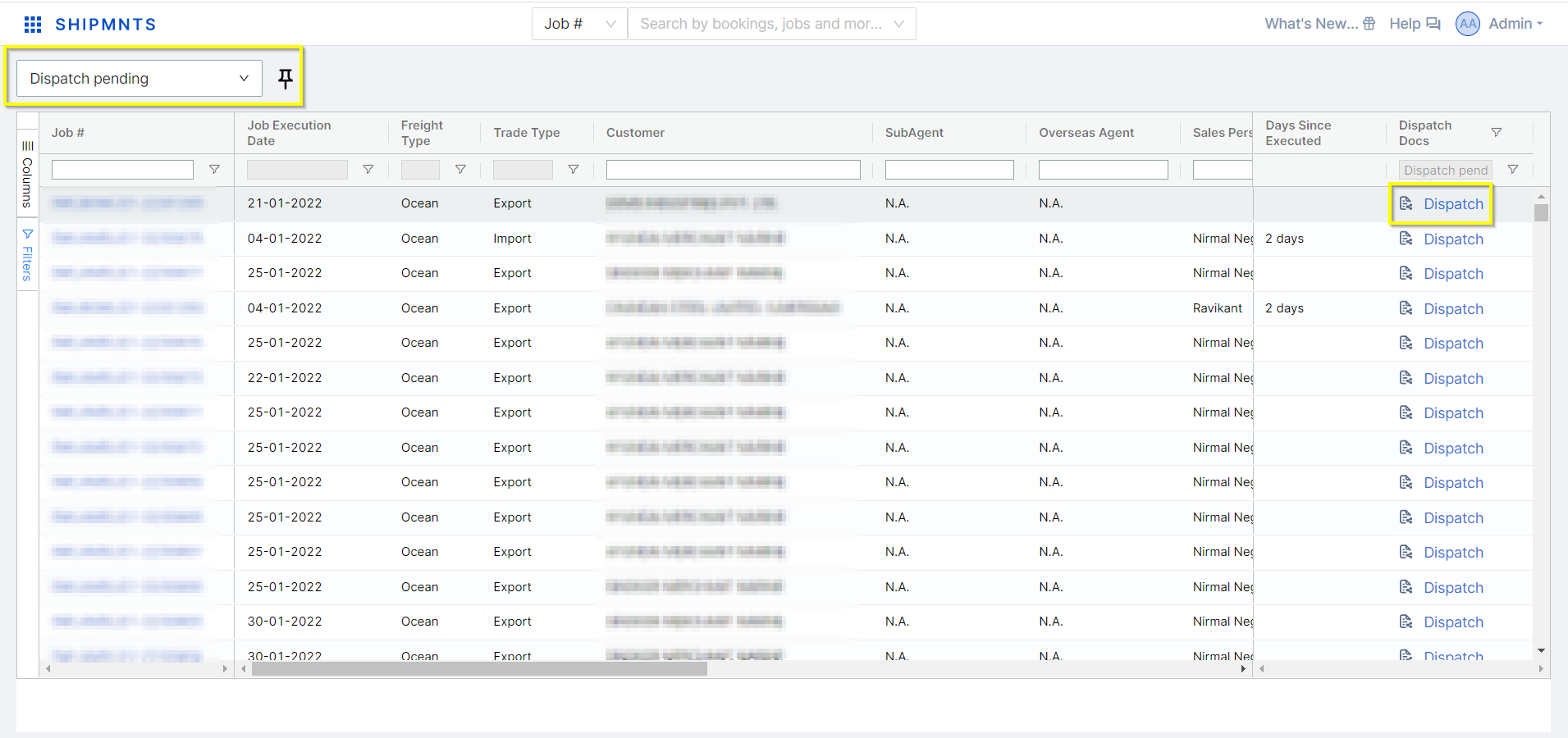Open the Dispatch pending view dropdown

pos(139,79)
